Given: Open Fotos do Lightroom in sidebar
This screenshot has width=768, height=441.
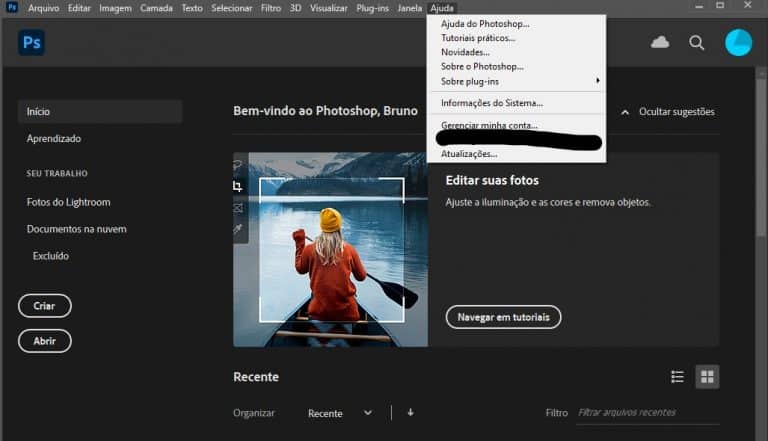Looking at the screenshot, I should 69,202.
